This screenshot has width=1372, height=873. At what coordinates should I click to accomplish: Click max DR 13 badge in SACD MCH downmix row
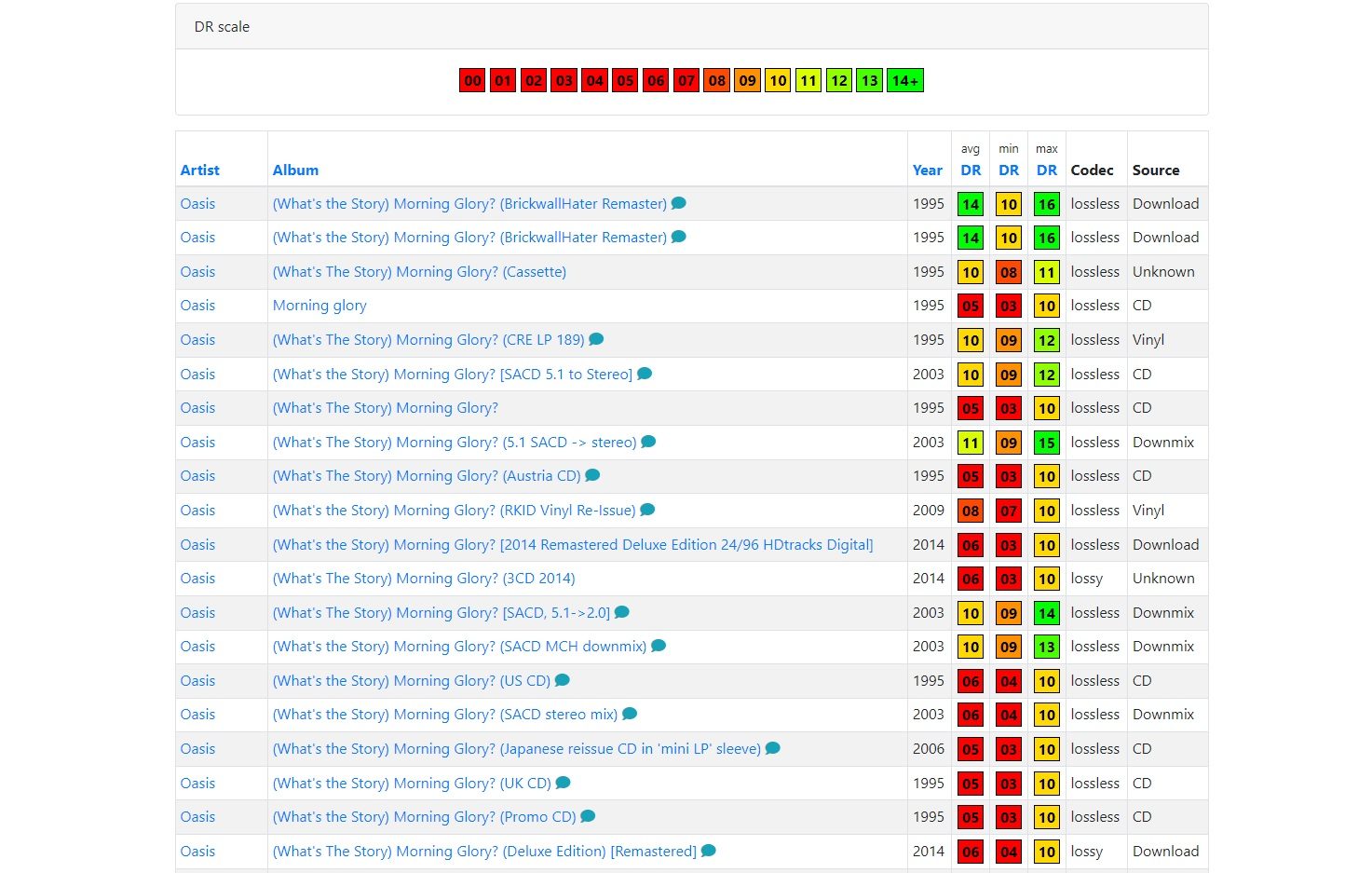[1047, 647]
